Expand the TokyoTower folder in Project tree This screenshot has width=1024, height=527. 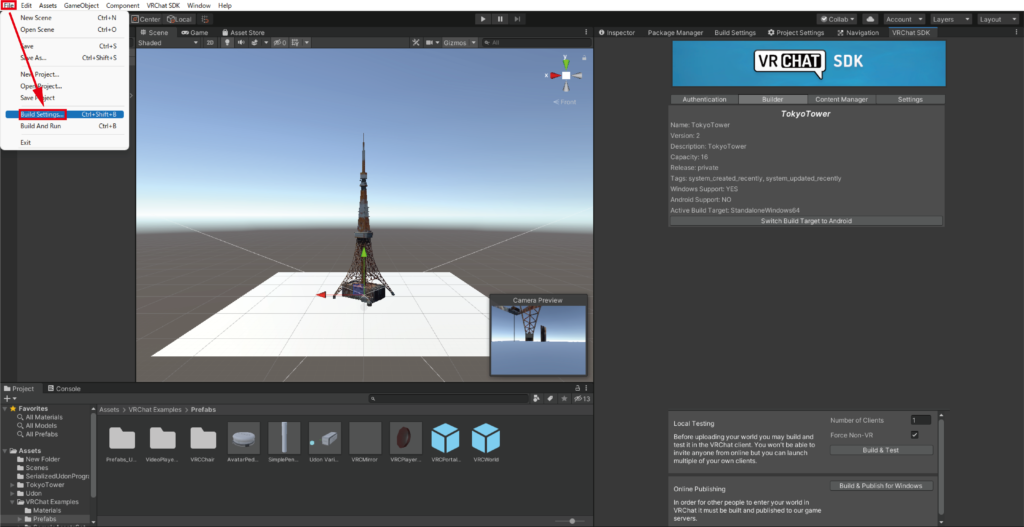12,485
